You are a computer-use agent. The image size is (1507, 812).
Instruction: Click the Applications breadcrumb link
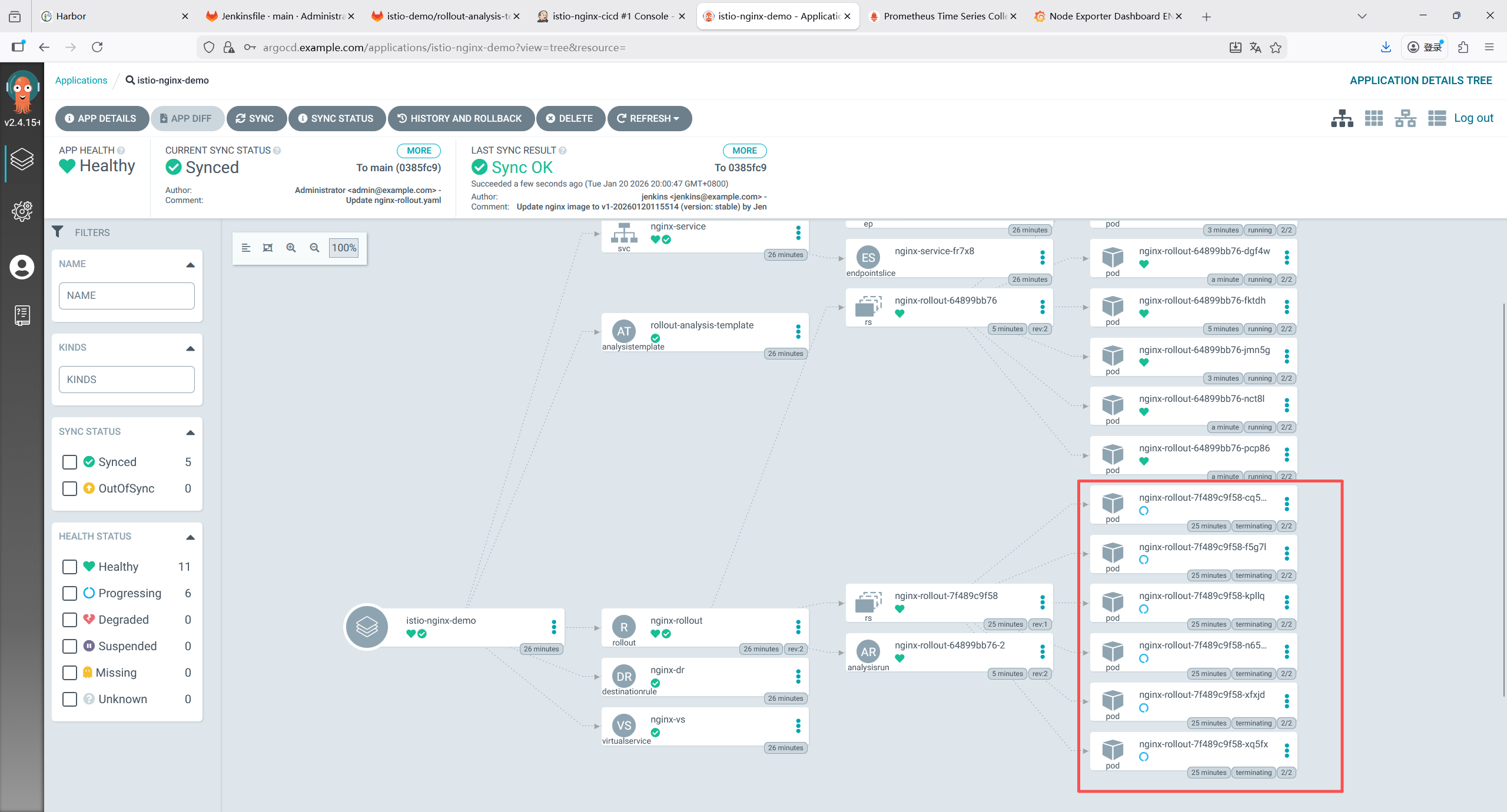click(81, 80)
